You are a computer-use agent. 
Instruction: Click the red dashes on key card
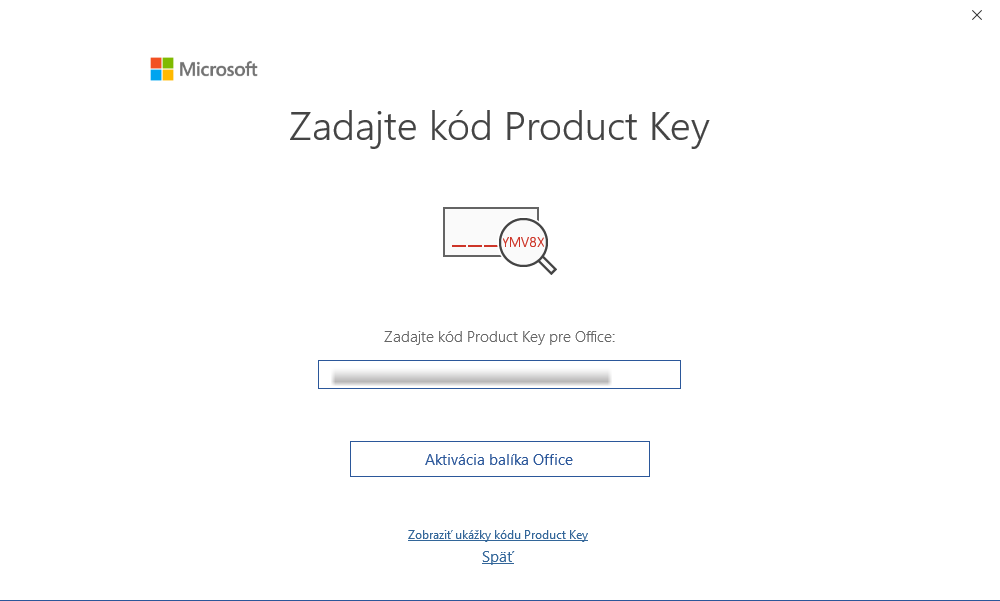pyautogui.click(x=474, y=246)
